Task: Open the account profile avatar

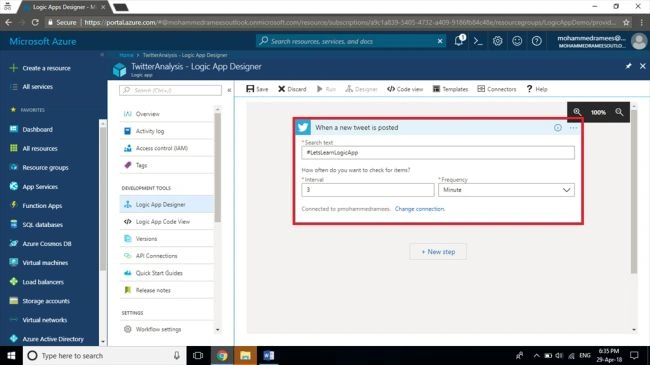Action: (x=638, y=41)
